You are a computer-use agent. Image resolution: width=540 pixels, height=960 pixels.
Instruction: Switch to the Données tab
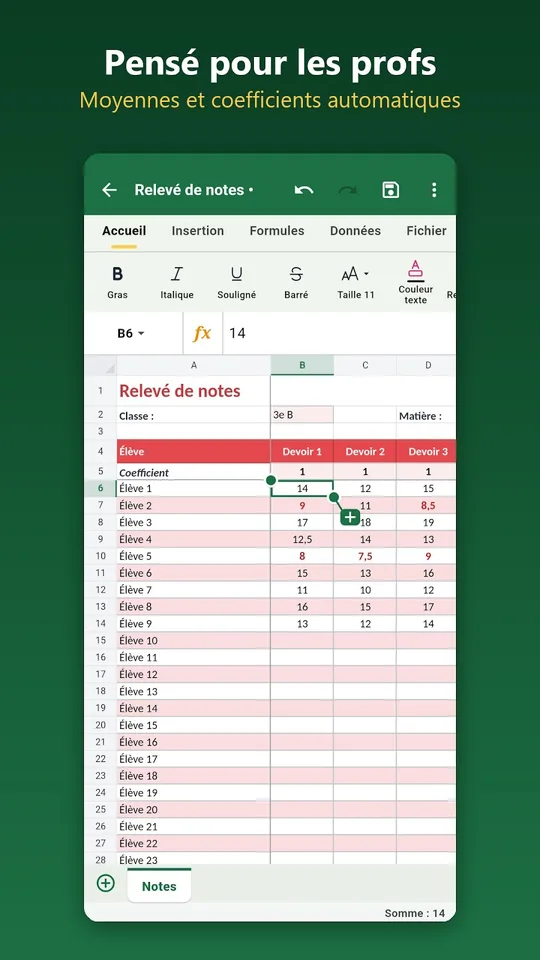[x=355, y=231]
